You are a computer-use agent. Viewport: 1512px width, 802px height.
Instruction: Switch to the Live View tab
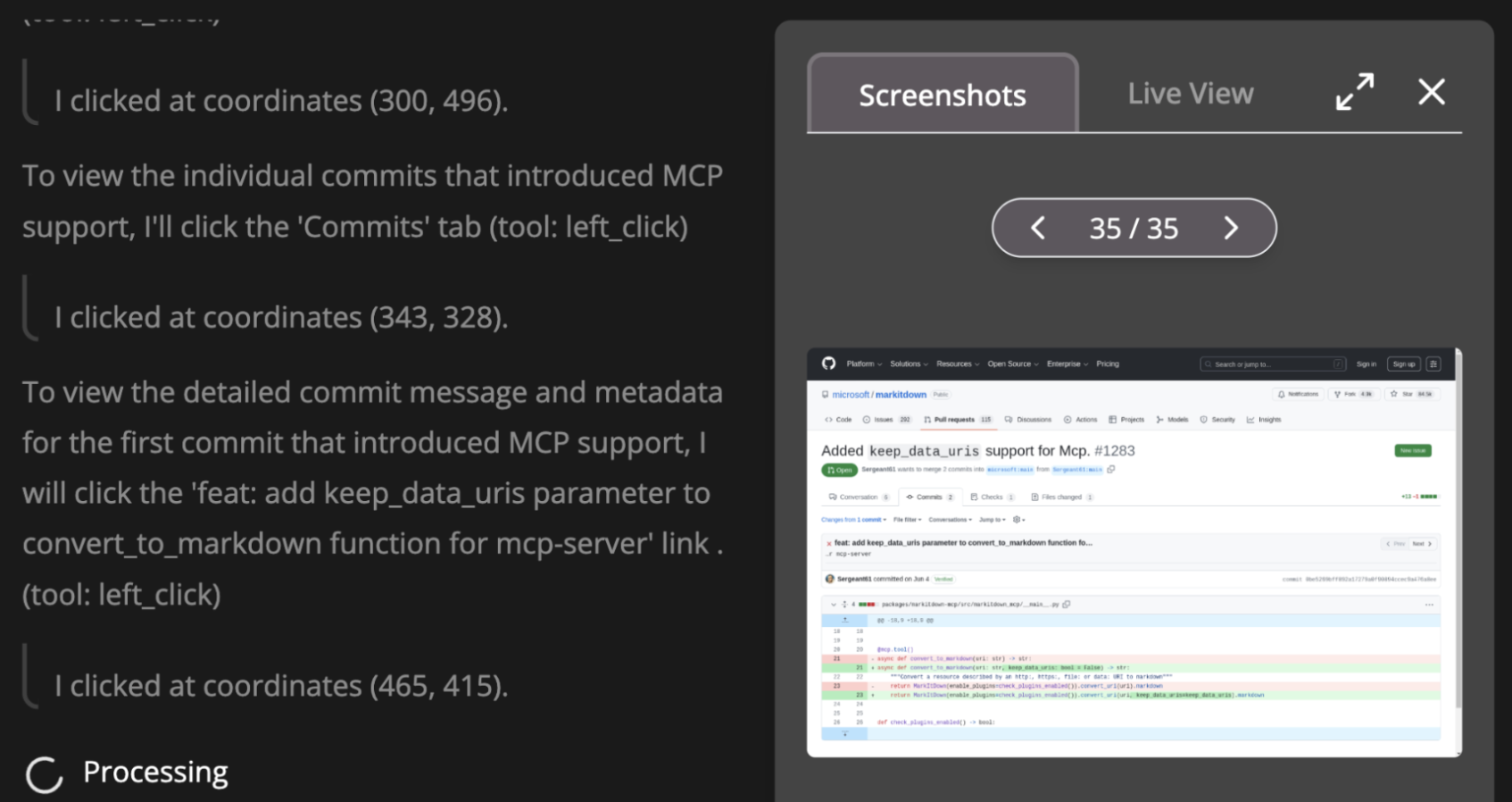click(1190, 94)
